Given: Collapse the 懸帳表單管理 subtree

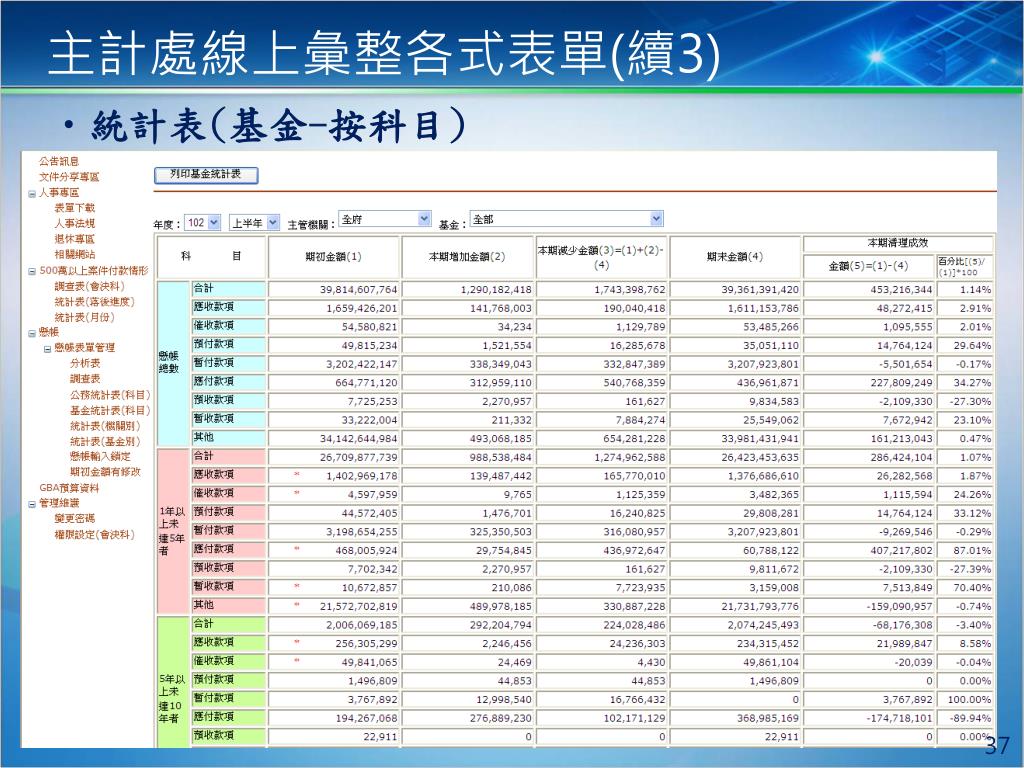Looking at the screenshot, I should click(47, 349).
